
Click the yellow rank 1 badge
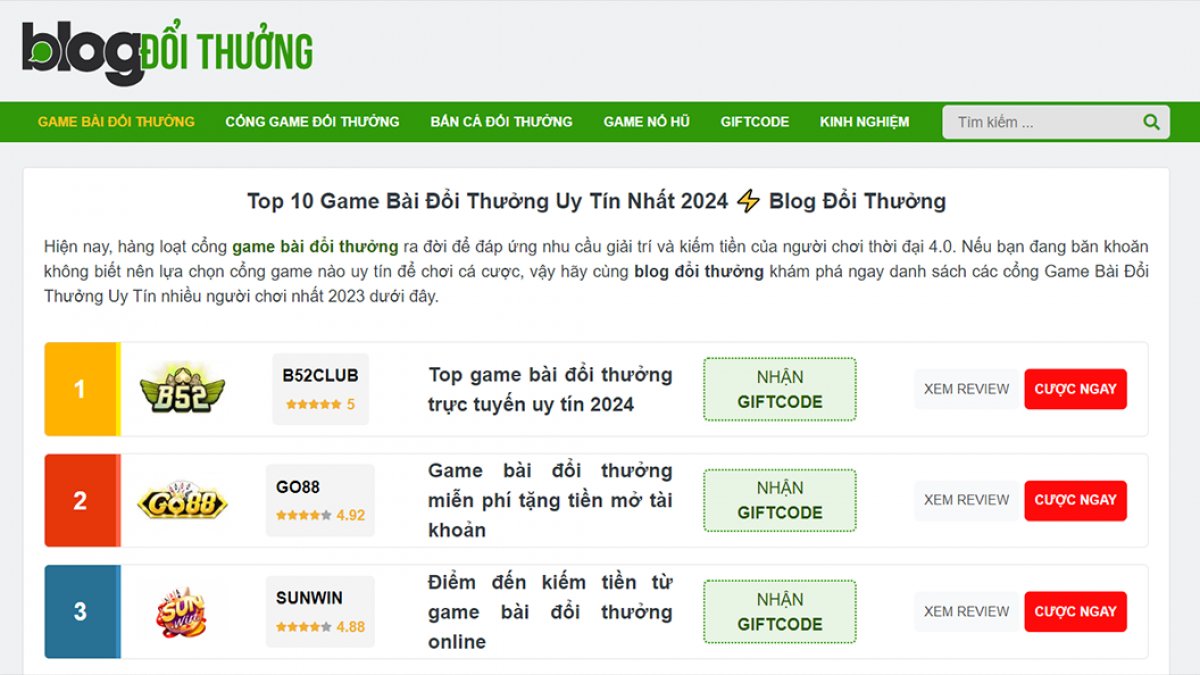[x=81, y=389]
